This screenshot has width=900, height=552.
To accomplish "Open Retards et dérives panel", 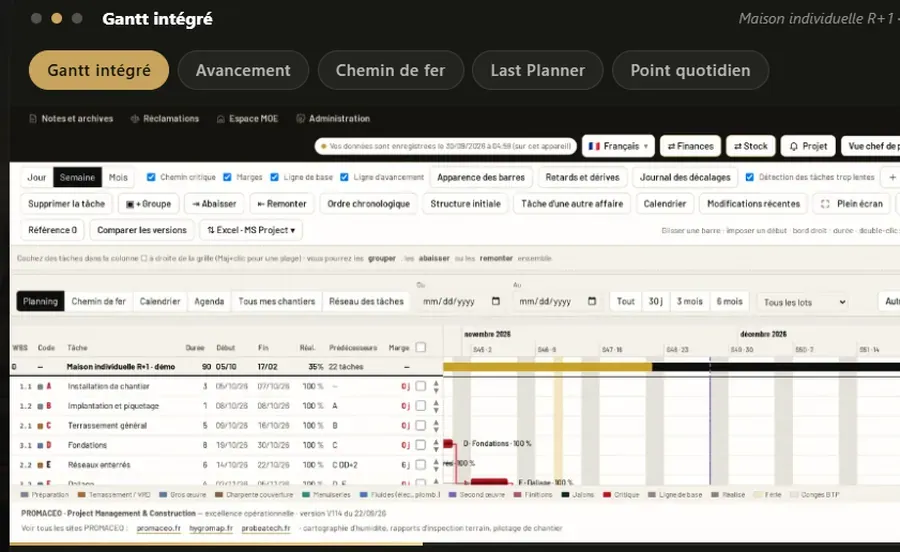I will point(583,177).
